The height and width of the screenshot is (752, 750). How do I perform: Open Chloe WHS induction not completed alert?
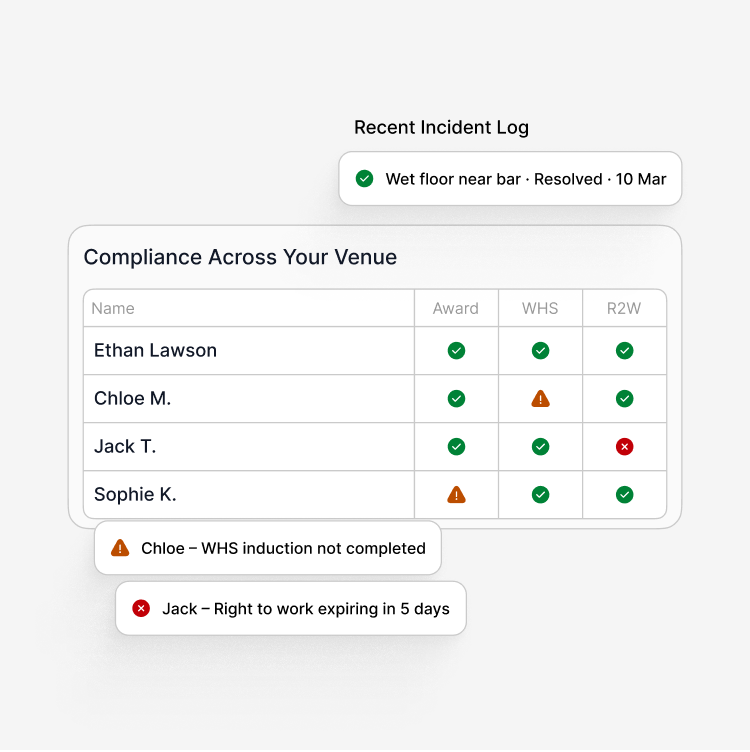pos(268,548)
